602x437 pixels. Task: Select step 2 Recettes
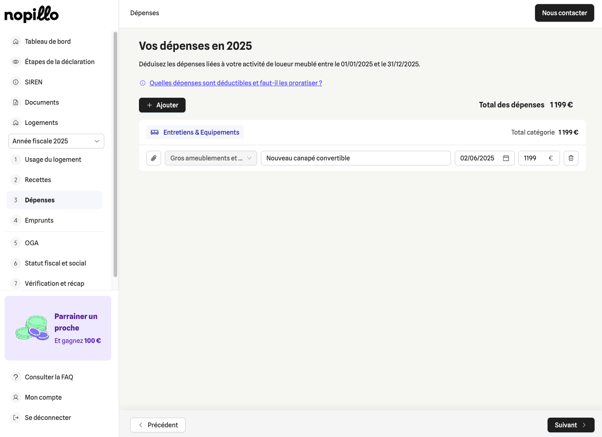[x=38, y=180]
